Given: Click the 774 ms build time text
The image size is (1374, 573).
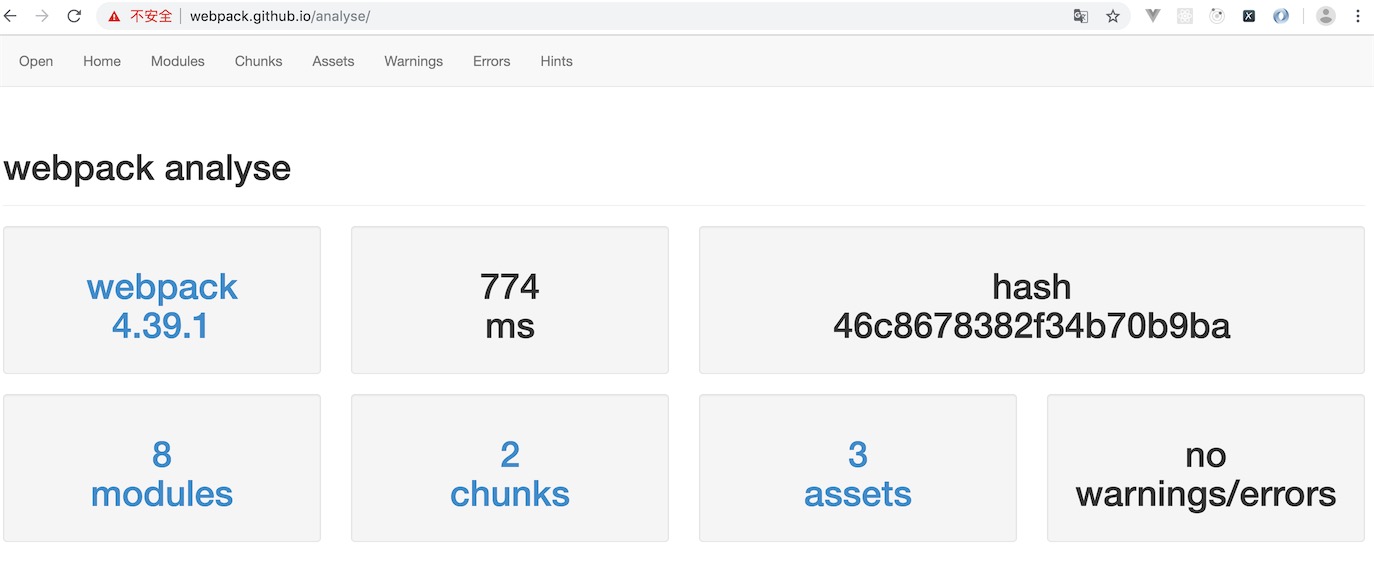Looking at the screenshot, I should pyautogui.click(x=510, y=306).
